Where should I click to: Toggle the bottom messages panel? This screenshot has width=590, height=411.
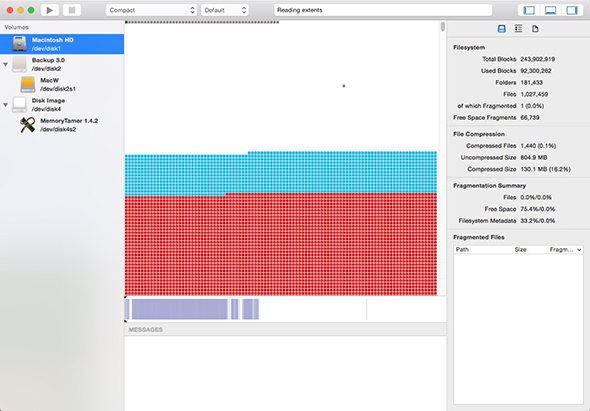[550, 10]
